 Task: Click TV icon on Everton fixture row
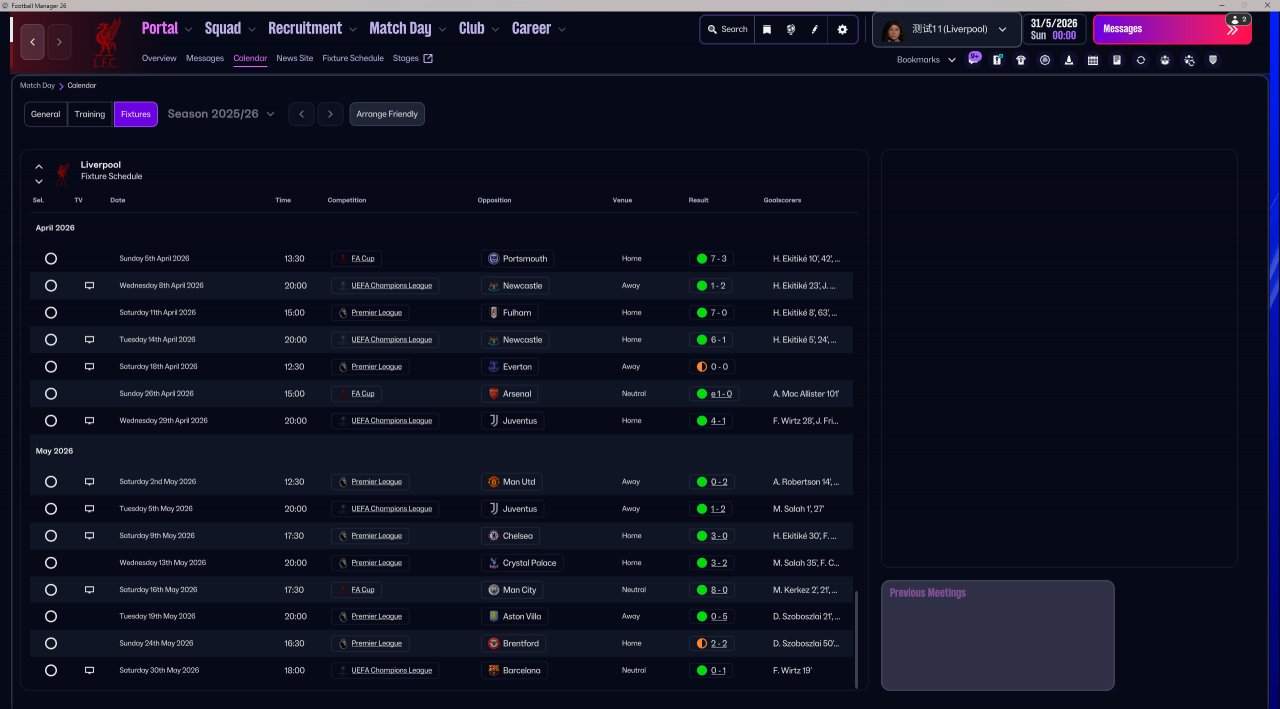(x=89, y=367)
